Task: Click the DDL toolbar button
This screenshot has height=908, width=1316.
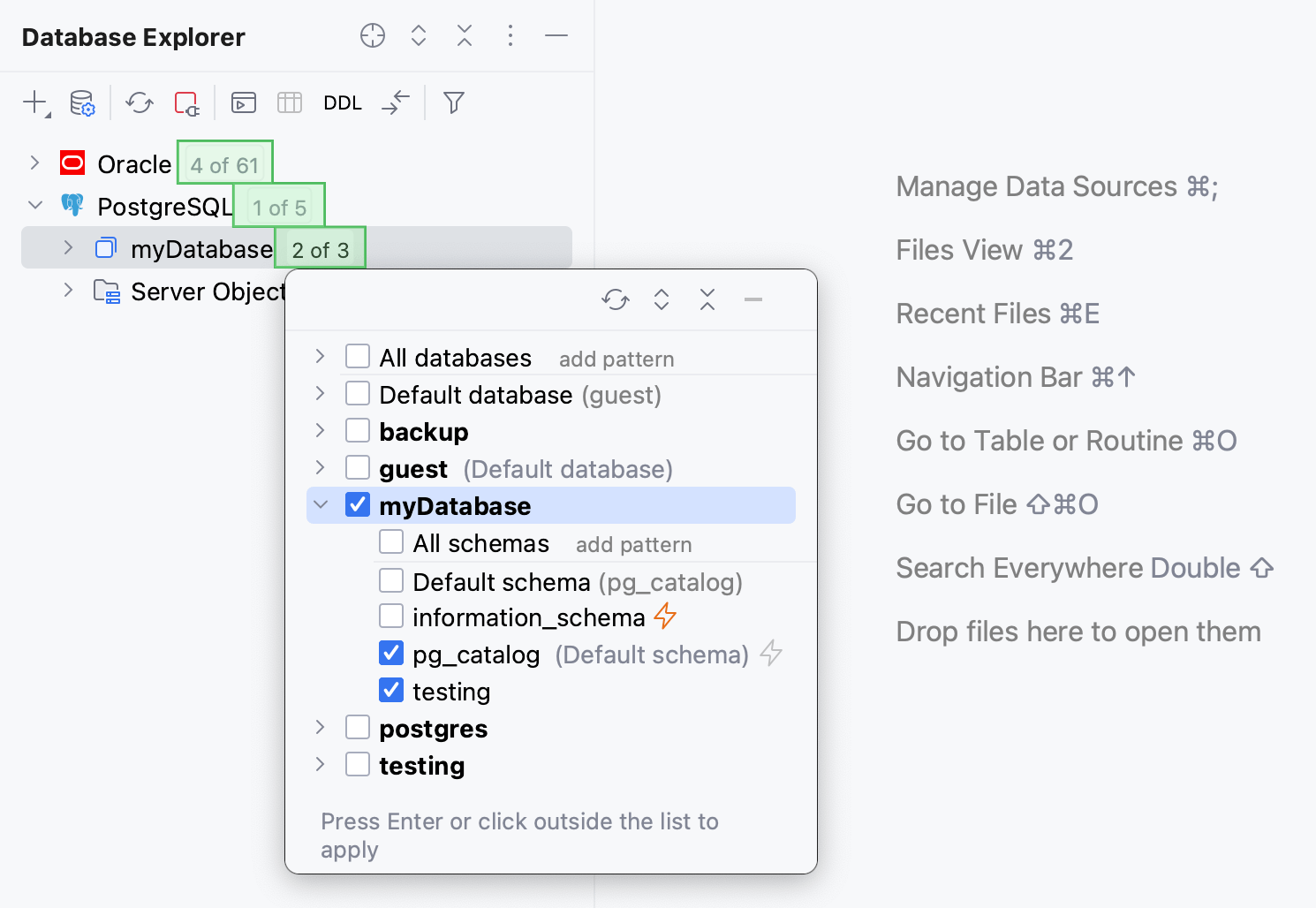Action: [x=343, y=103]
